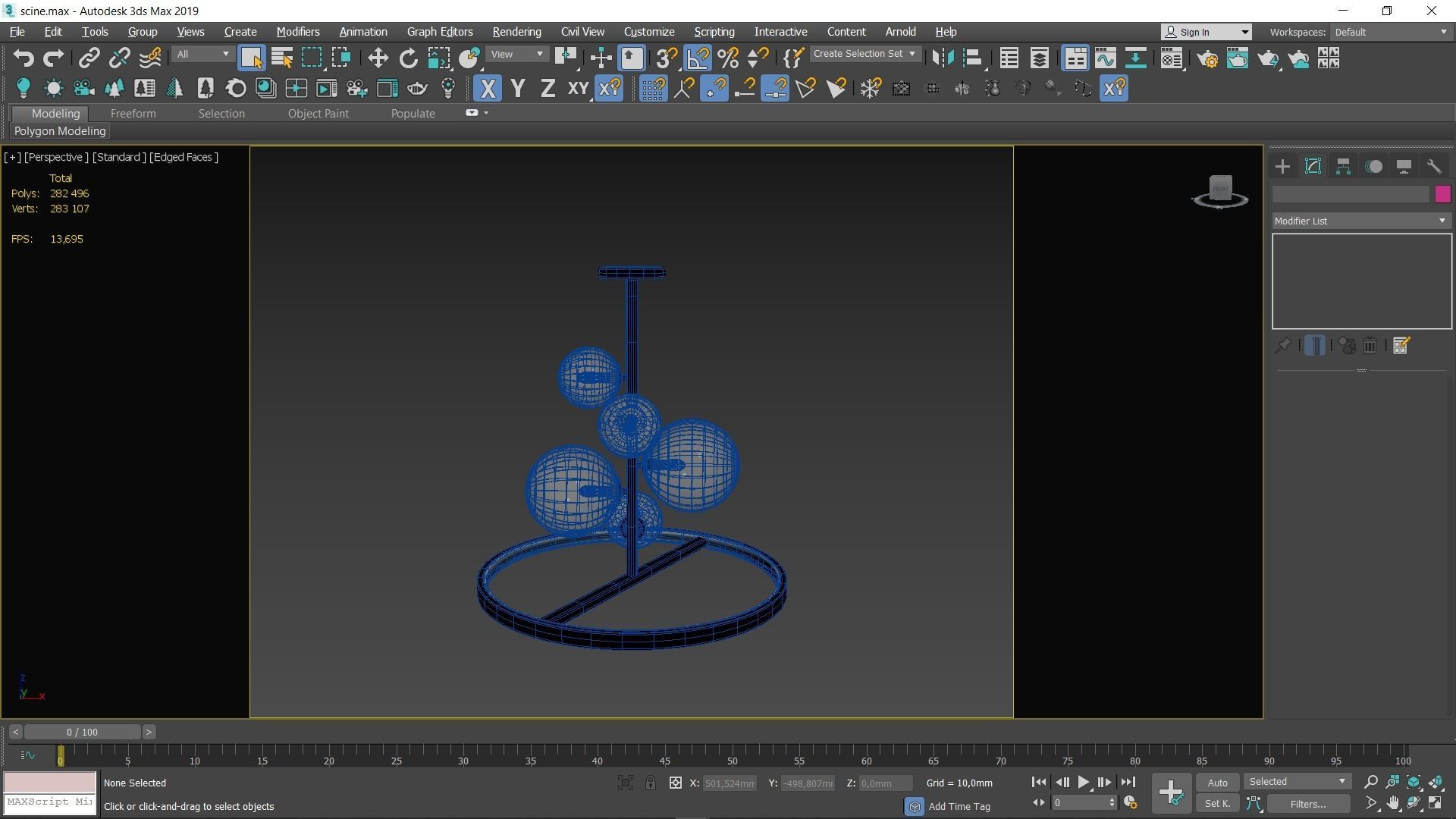Choose the Select and Rotate tool
Image resolution: width=1456 pixels, height=819 pixels.
(x=408, y=58)
